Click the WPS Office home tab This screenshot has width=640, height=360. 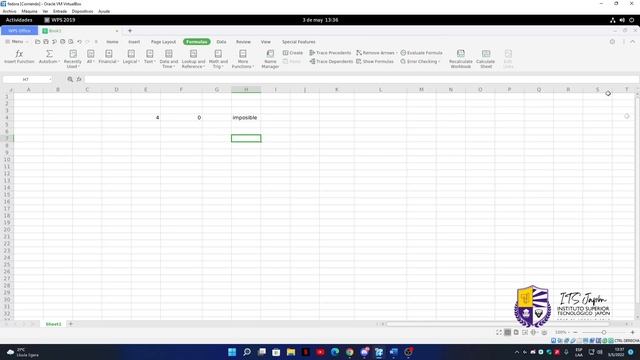pos(20,31)
